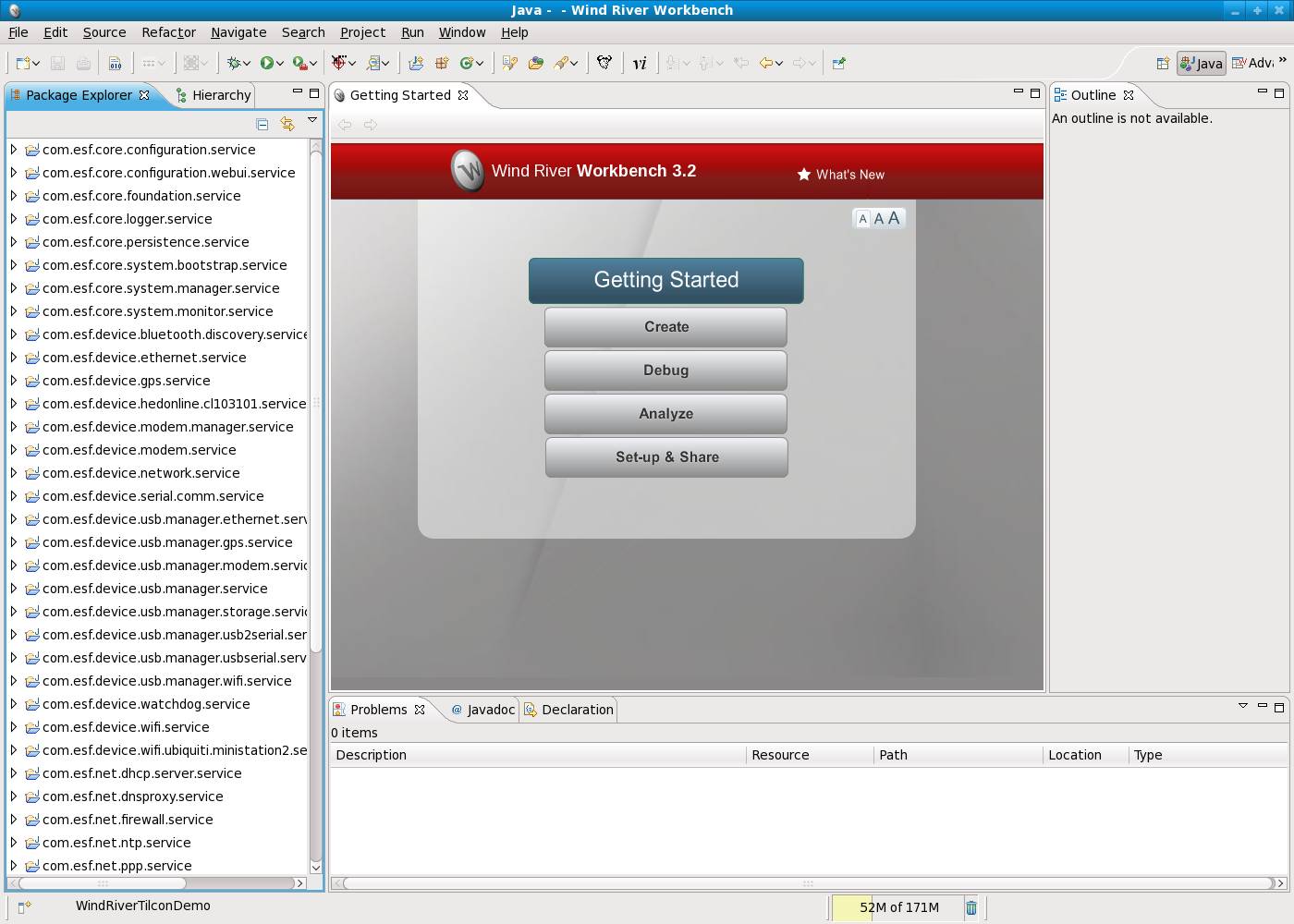Screen dimensions: 1294x924
Task: Click the flashlight Search toolbar icon
Action: coord(561,63)
